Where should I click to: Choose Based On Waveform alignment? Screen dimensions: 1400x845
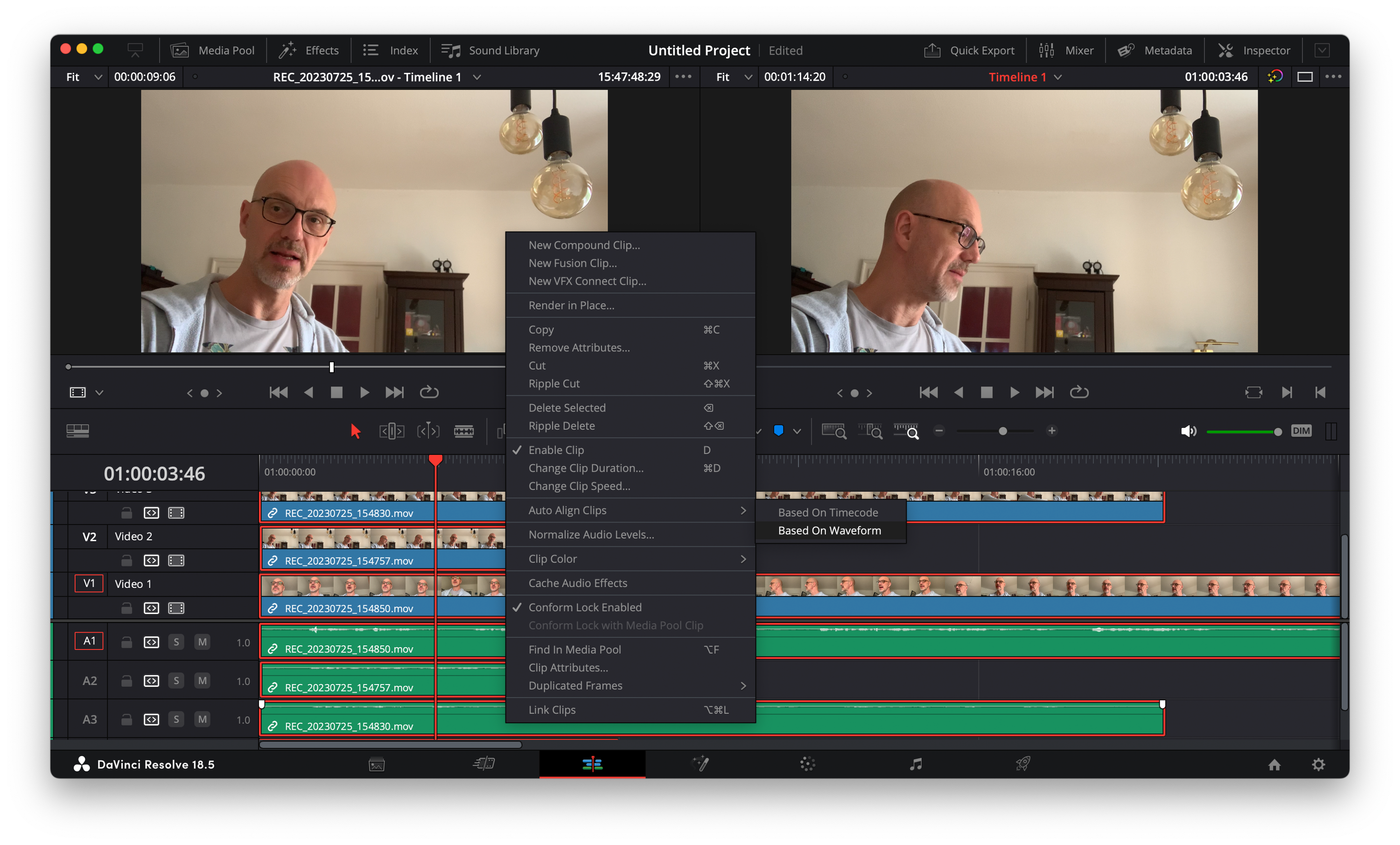coord(829,531)
